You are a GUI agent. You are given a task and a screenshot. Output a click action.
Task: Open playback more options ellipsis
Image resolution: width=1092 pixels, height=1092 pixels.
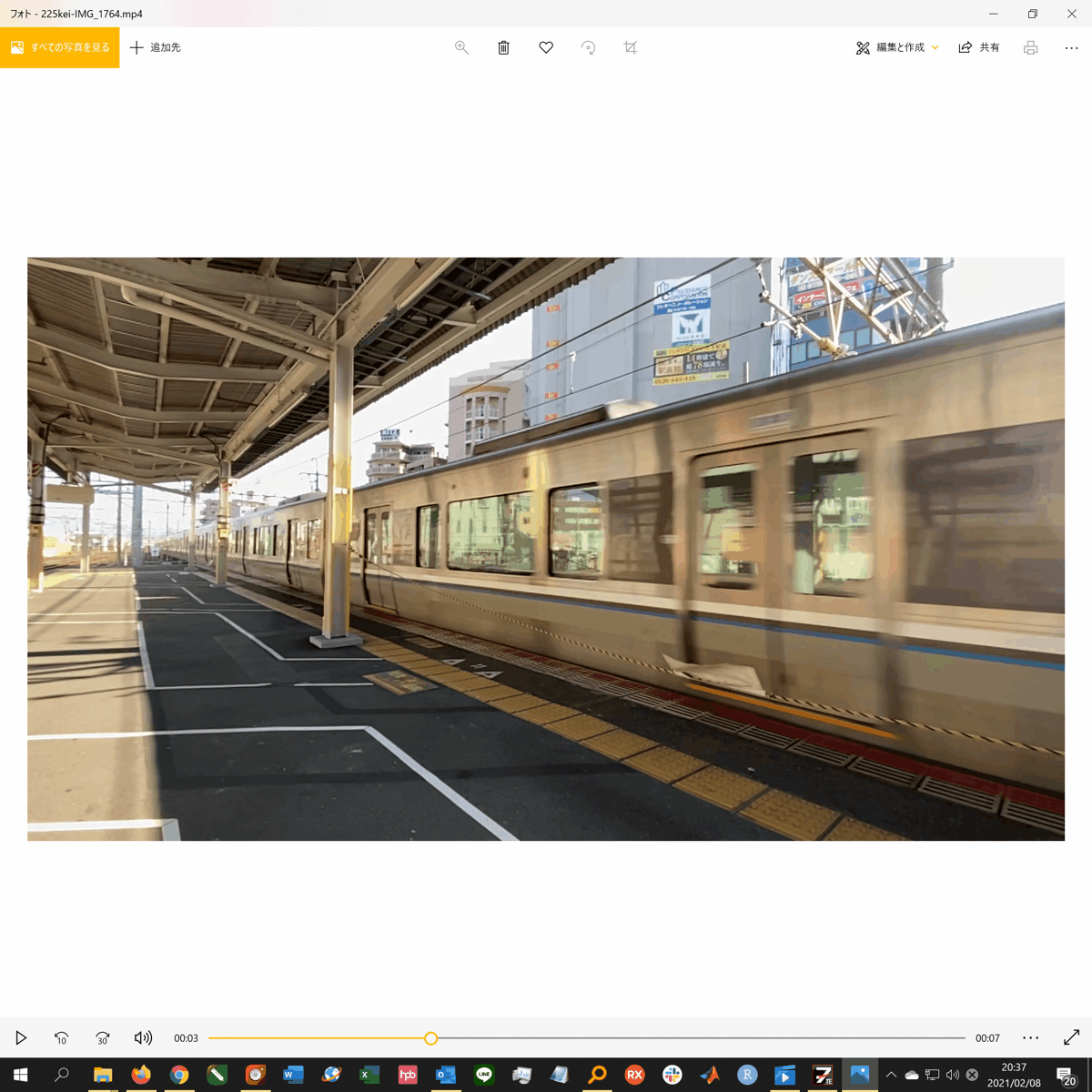pyautogui.click(x=1030, y=1037)
